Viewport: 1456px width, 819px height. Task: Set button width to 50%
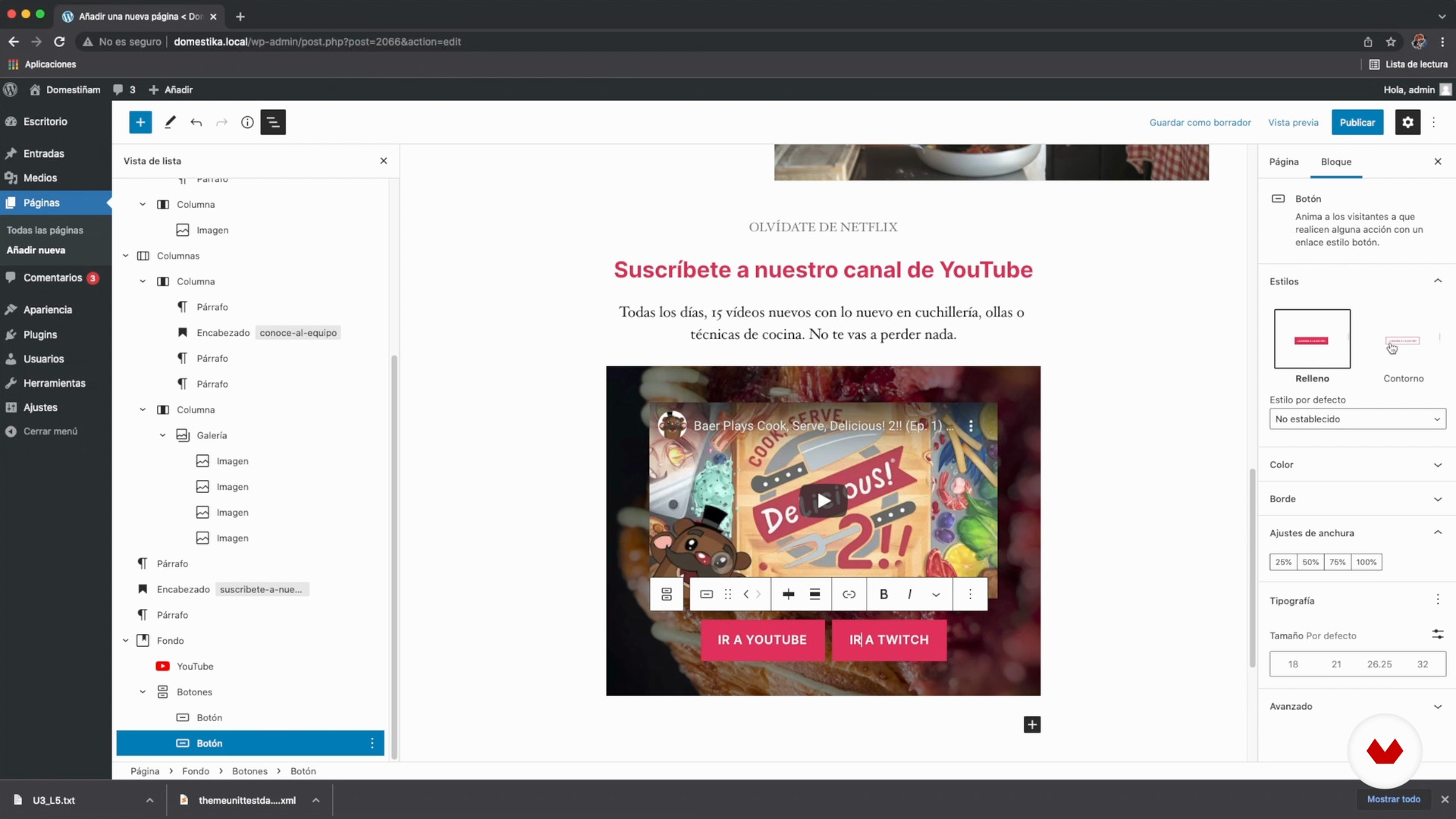tap(1310, 562)
